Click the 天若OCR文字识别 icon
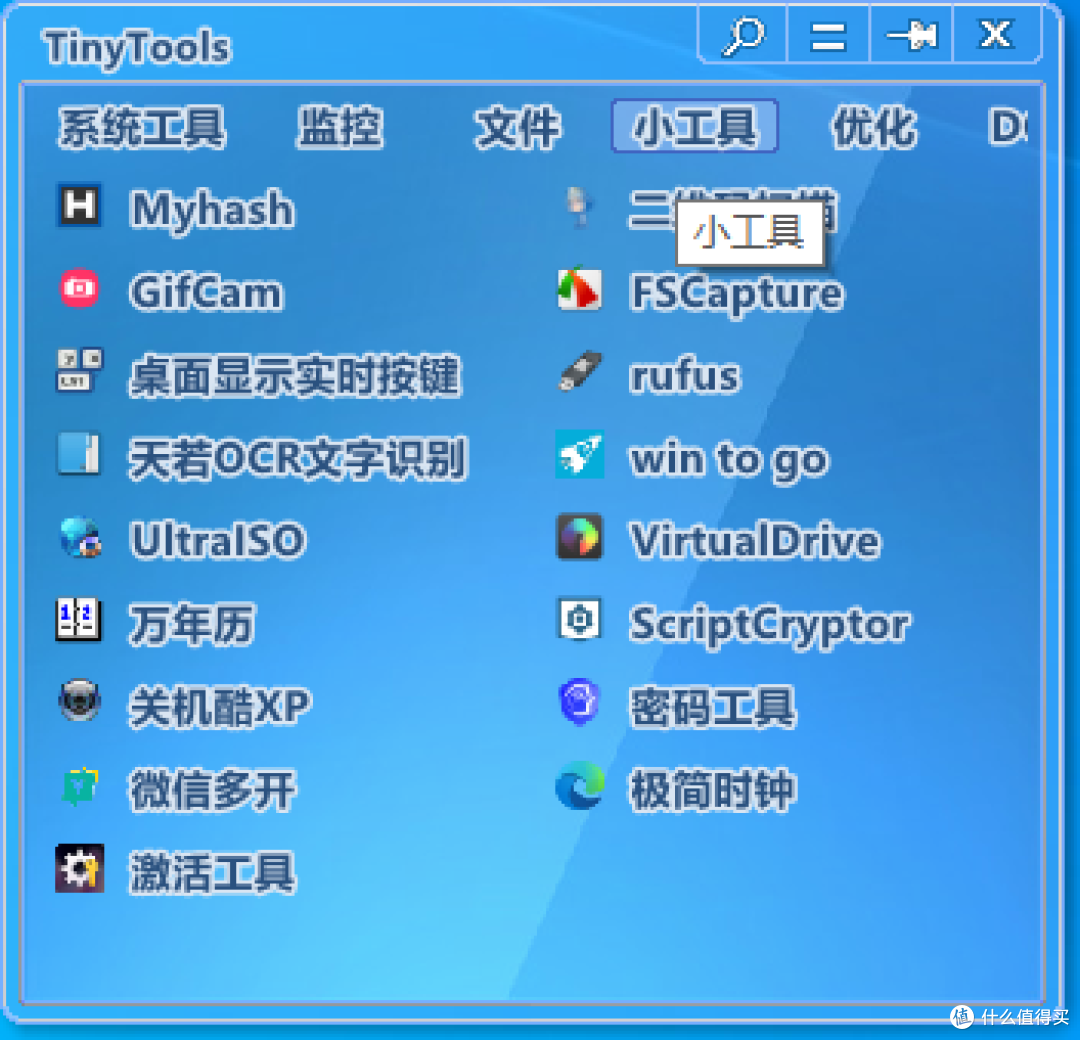Screen dimensions: 1080x1040 point(79,454)
